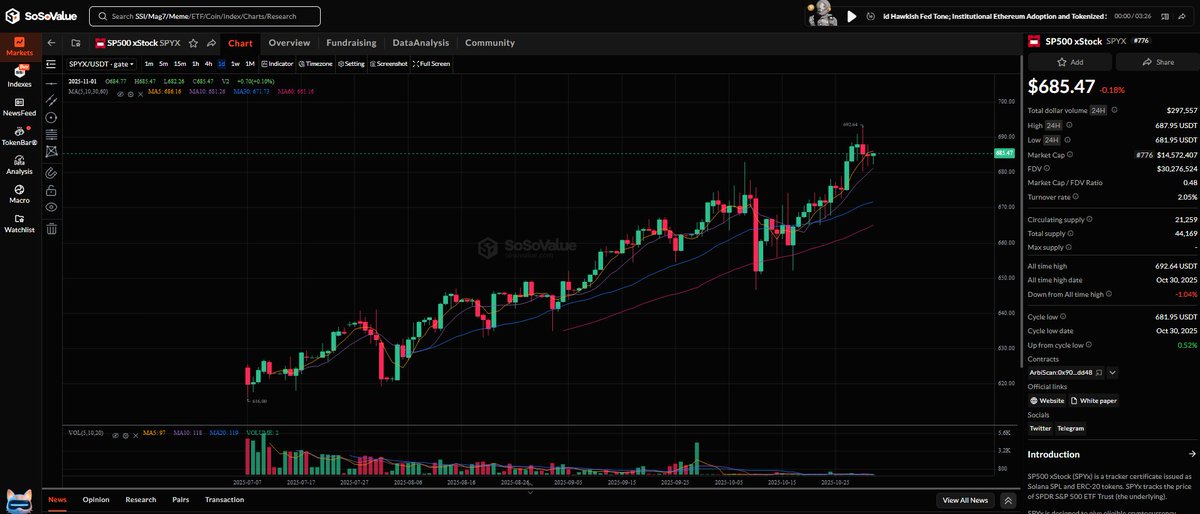This screenshot has width=1200, height=514.
Task: Take a chart Screenshot
Action: 389,64
